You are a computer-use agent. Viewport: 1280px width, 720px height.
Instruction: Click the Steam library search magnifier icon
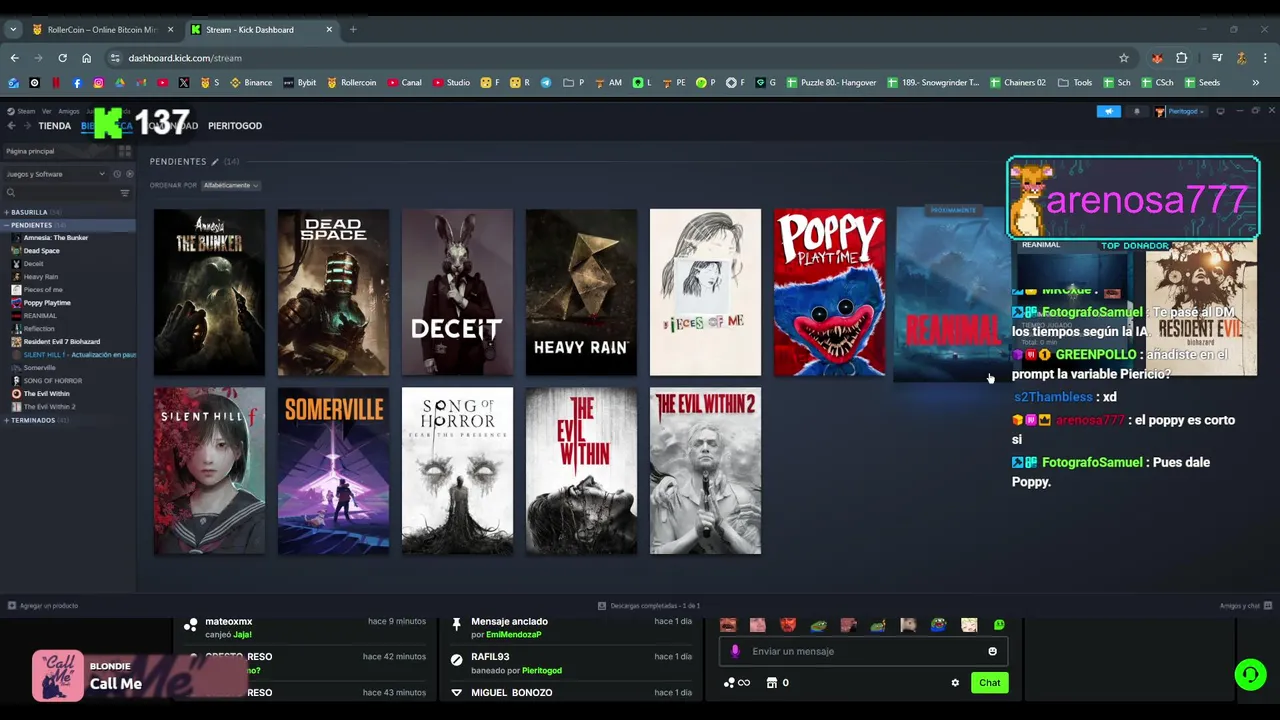point(11,193)
